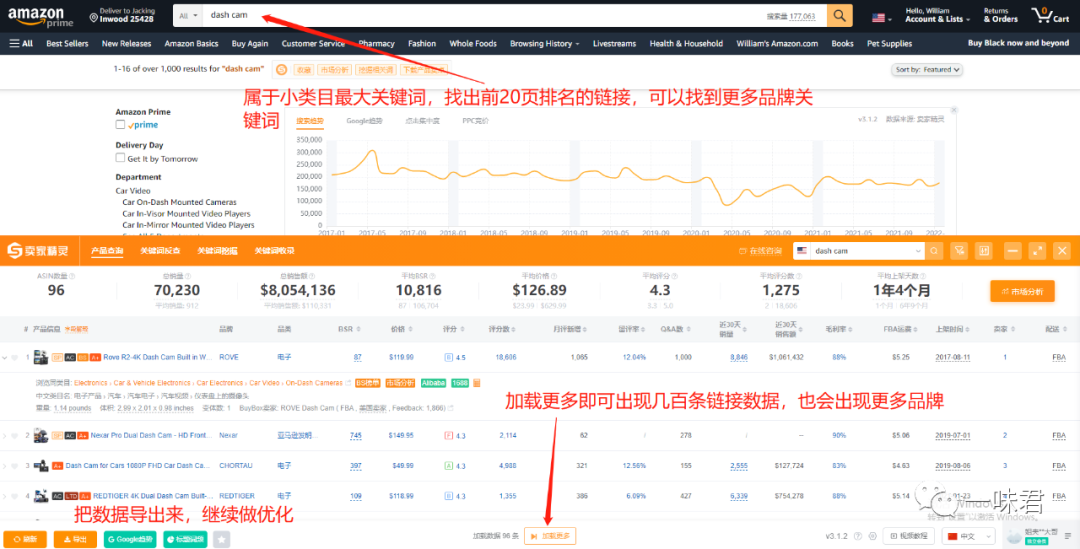This screenshot has width=1080, height=549.
Task: Switch chart to the PPC竞价 tab
Action: 475,121
